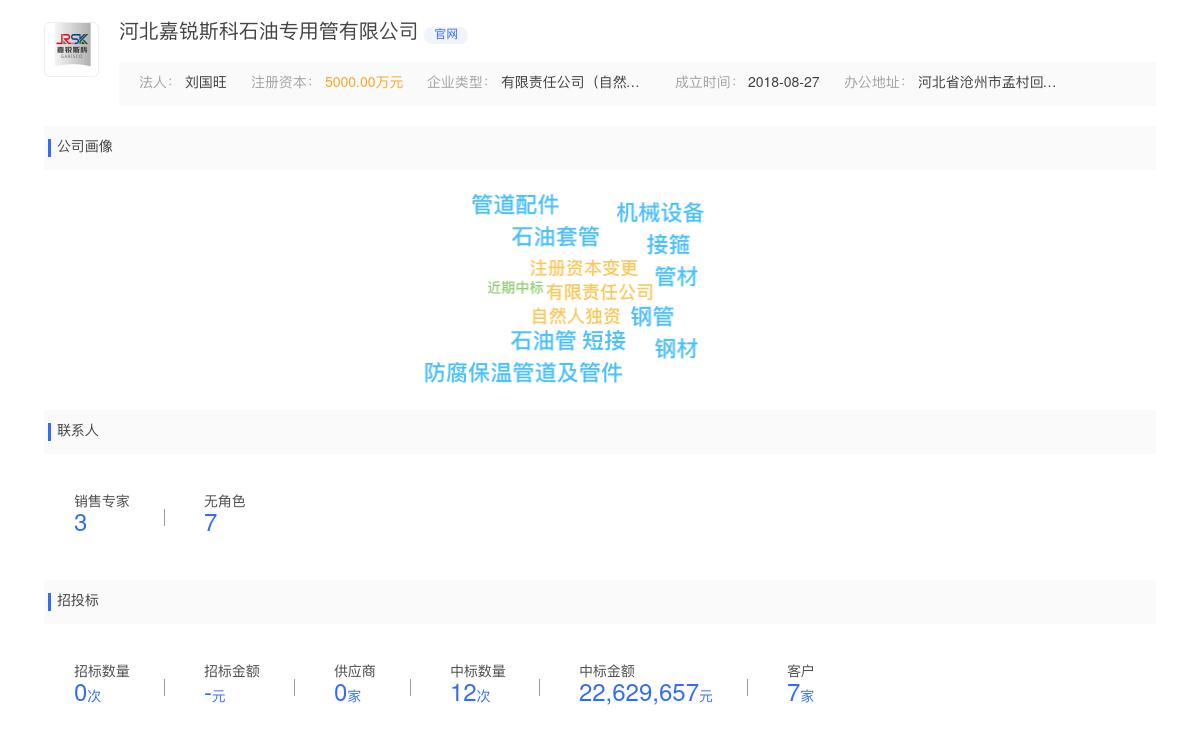Click truncated company type 有限责任公司（自然…
This screenshot has height=752, width=1200.
[570, 83]
